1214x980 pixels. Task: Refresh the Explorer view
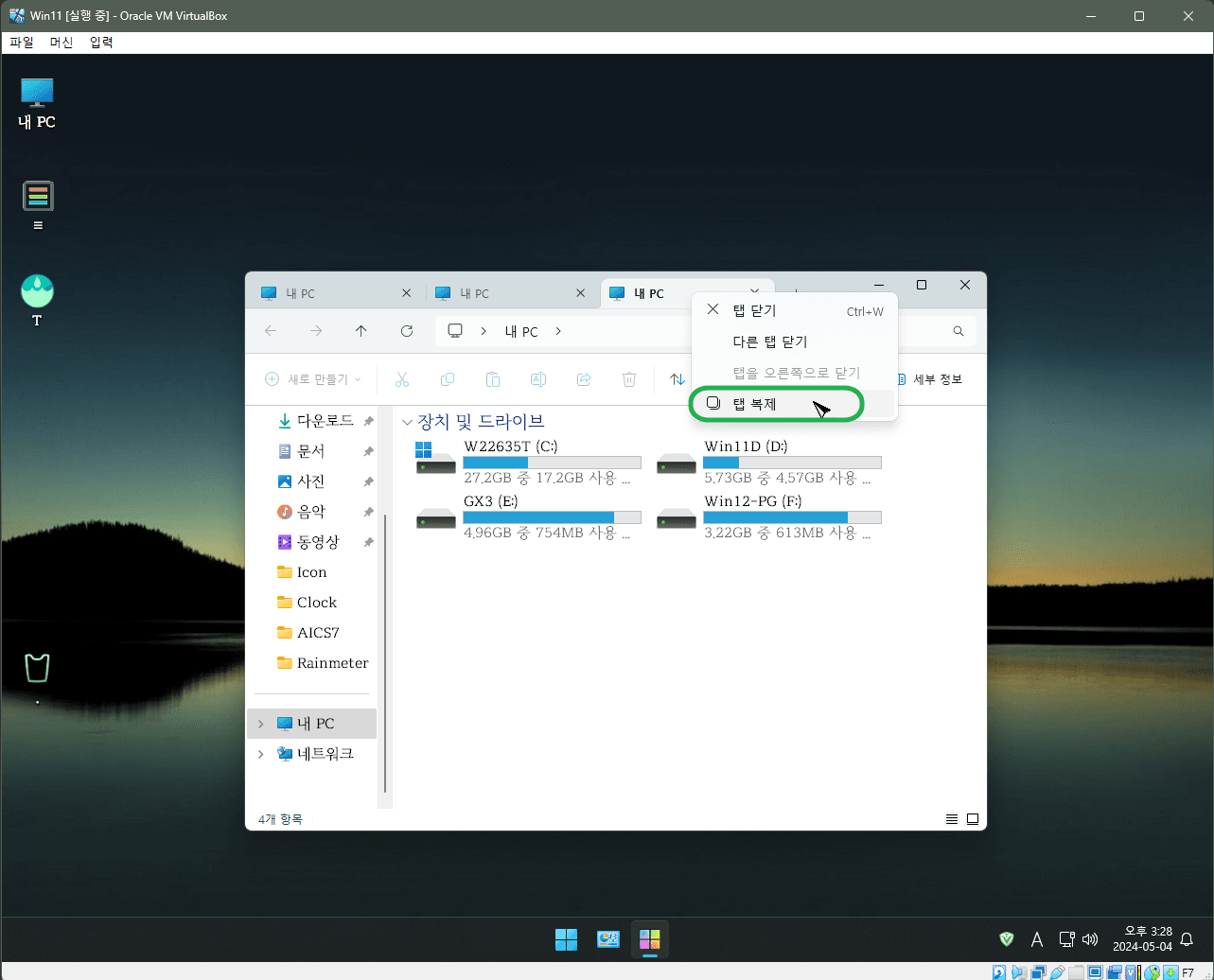click(407, 331)
